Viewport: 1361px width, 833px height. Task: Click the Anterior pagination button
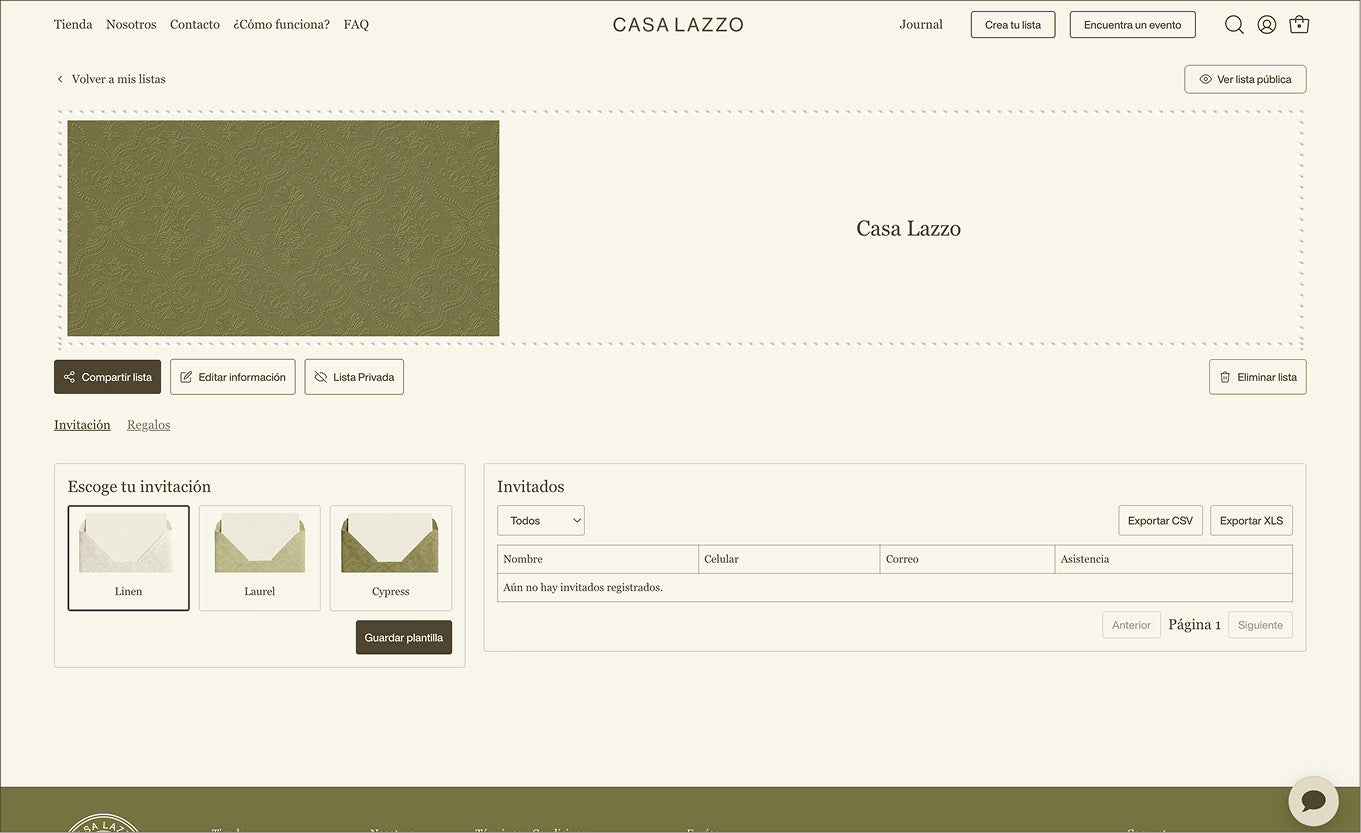1131,625
